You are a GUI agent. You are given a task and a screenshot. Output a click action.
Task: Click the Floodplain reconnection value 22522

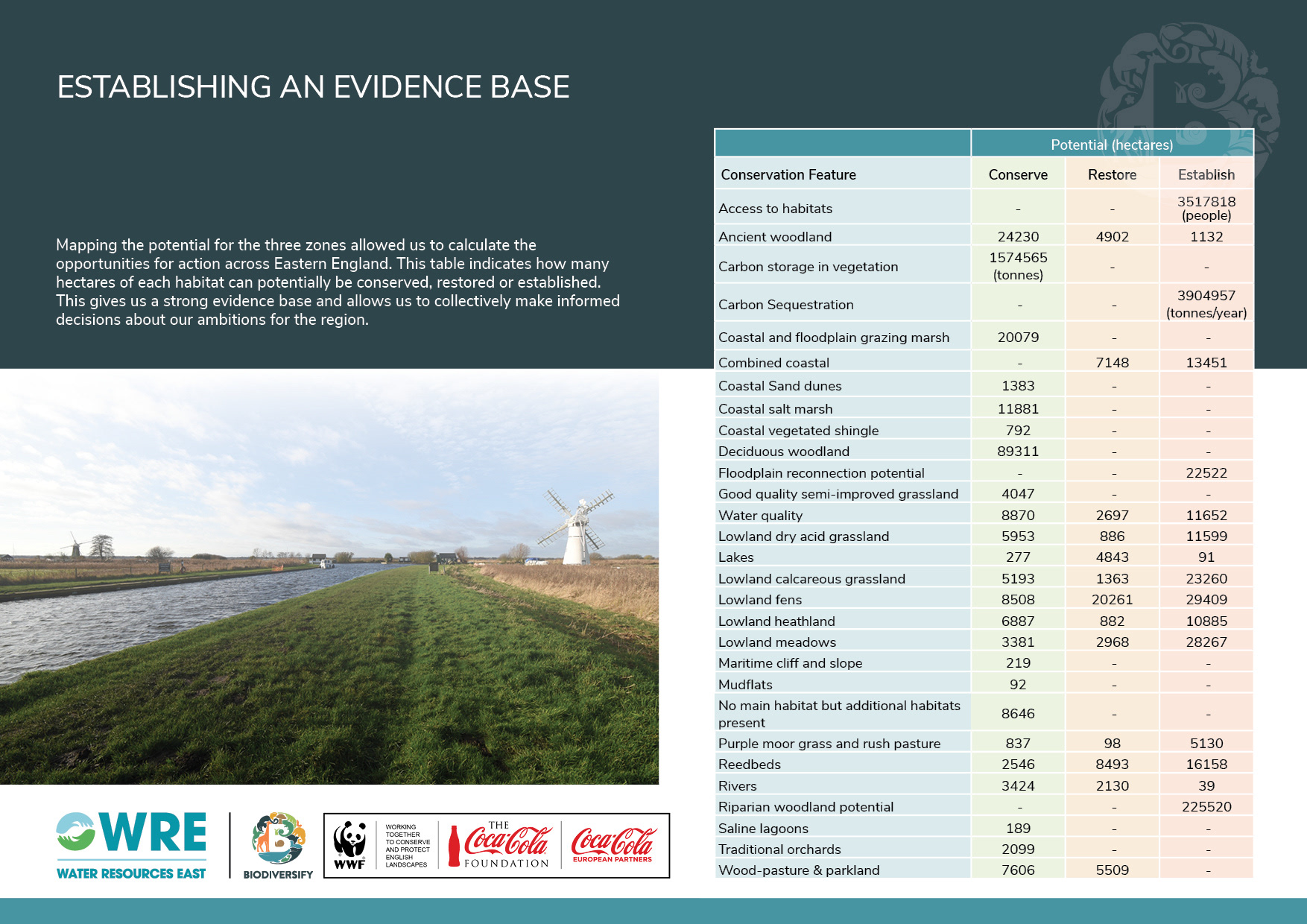coord(1206,473)
